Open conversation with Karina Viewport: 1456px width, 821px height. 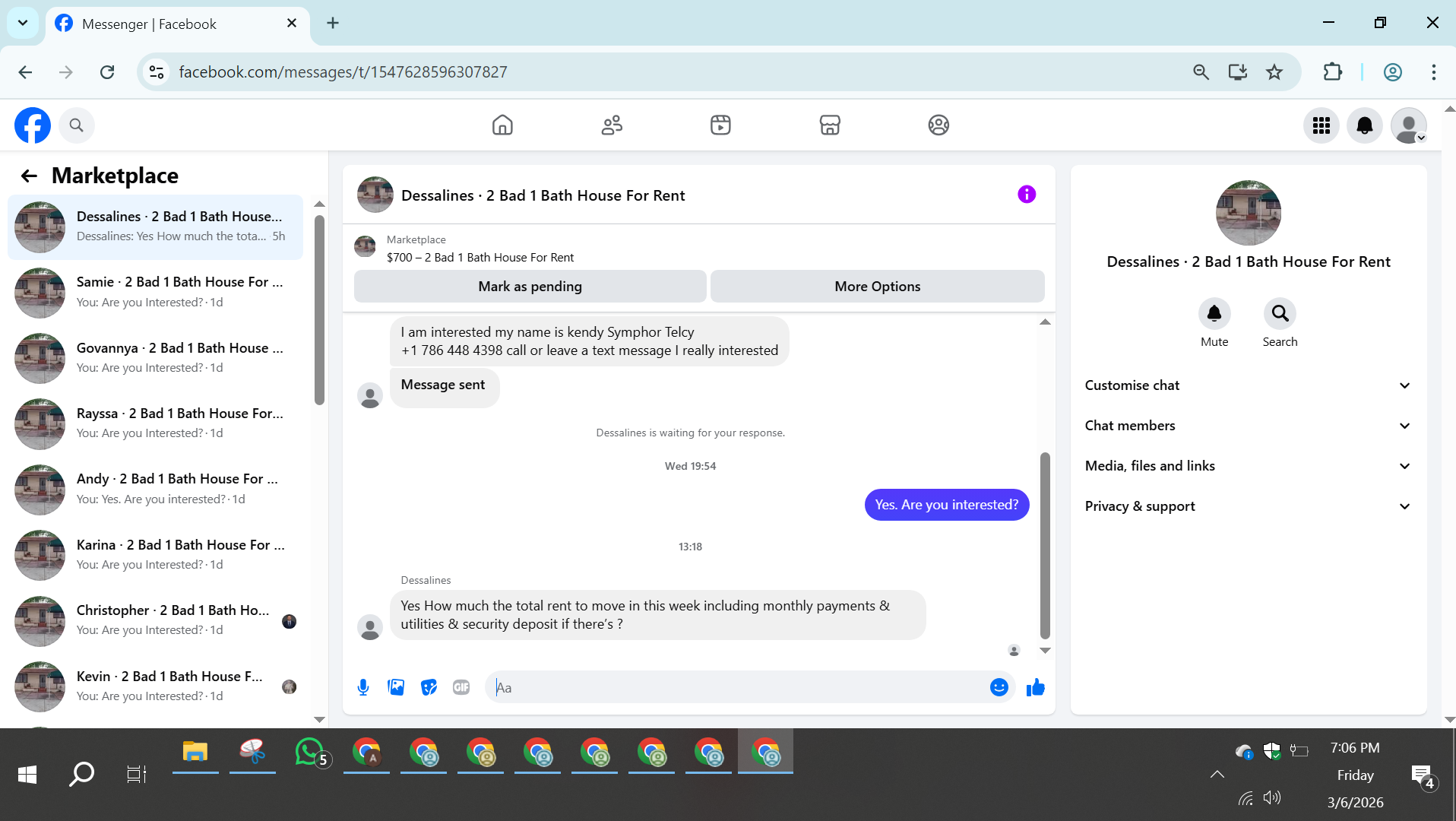pos(155,555)
